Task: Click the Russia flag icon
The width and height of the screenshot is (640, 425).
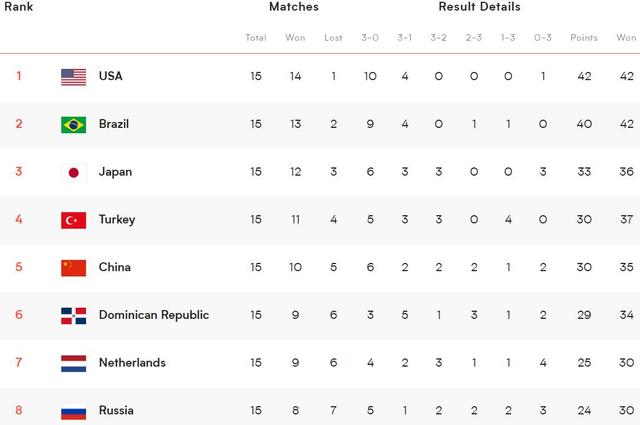Action: 73,410
